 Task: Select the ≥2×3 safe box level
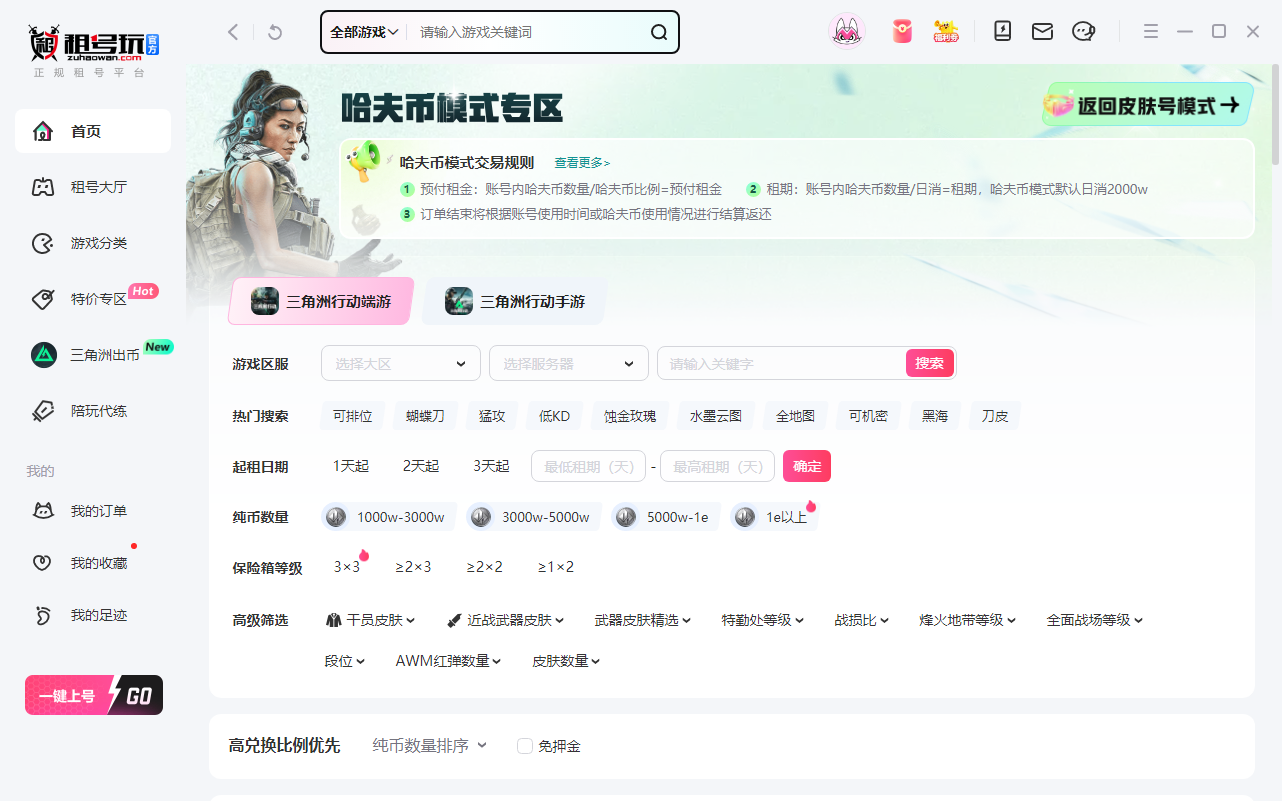click(413, 567)
